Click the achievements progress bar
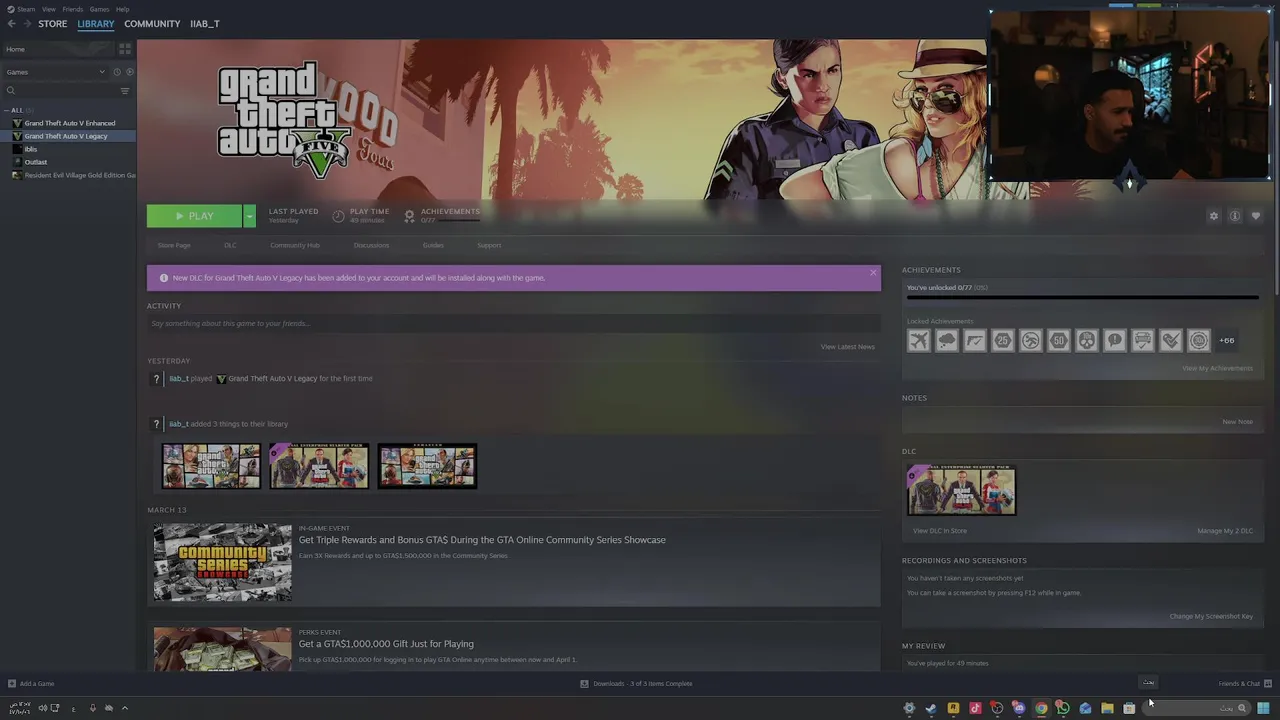Viewport: 1280px width, 720px height. 1083,297
